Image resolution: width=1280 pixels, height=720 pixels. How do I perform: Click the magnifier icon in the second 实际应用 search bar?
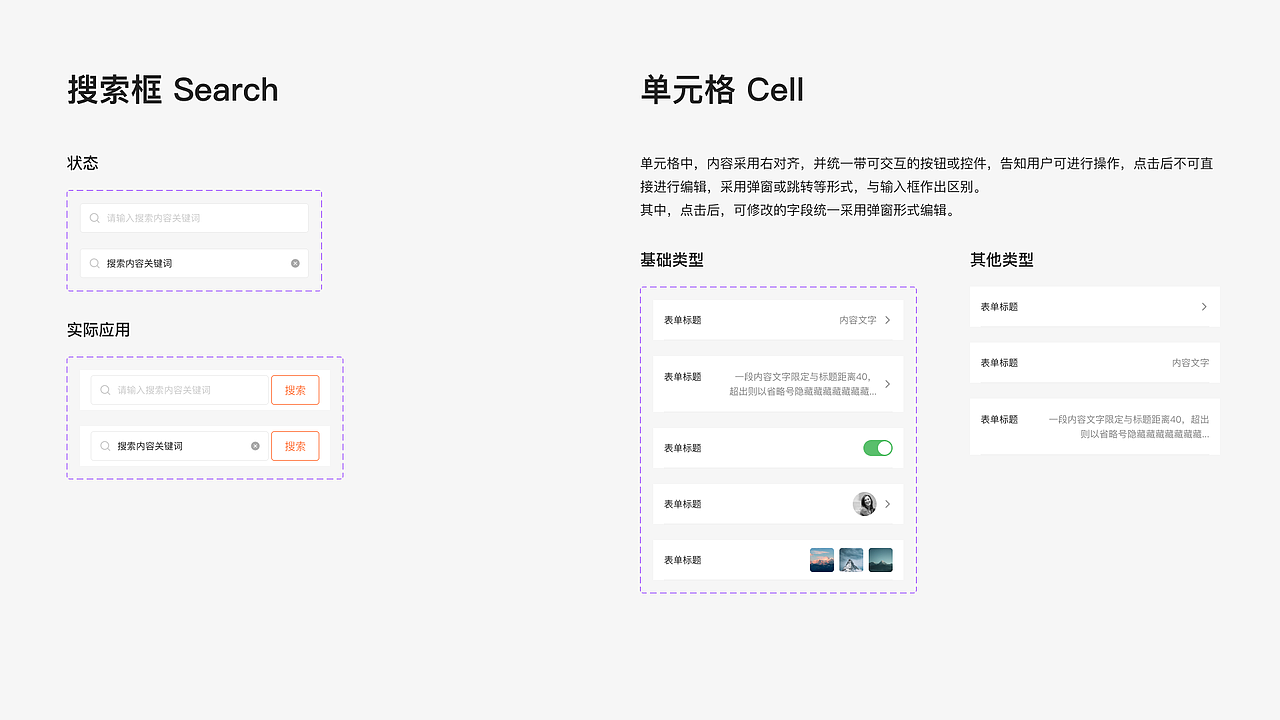point(106,445)
